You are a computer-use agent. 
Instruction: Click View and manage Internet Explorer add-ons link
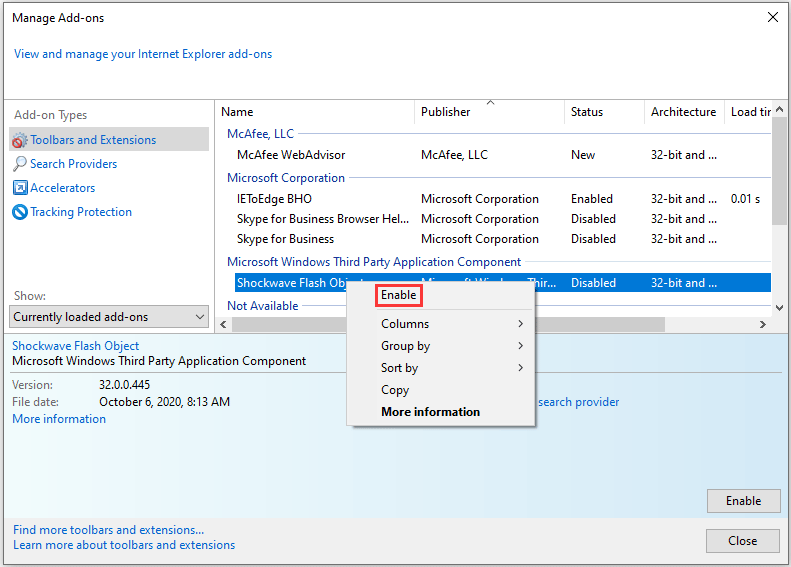point(143,54)
